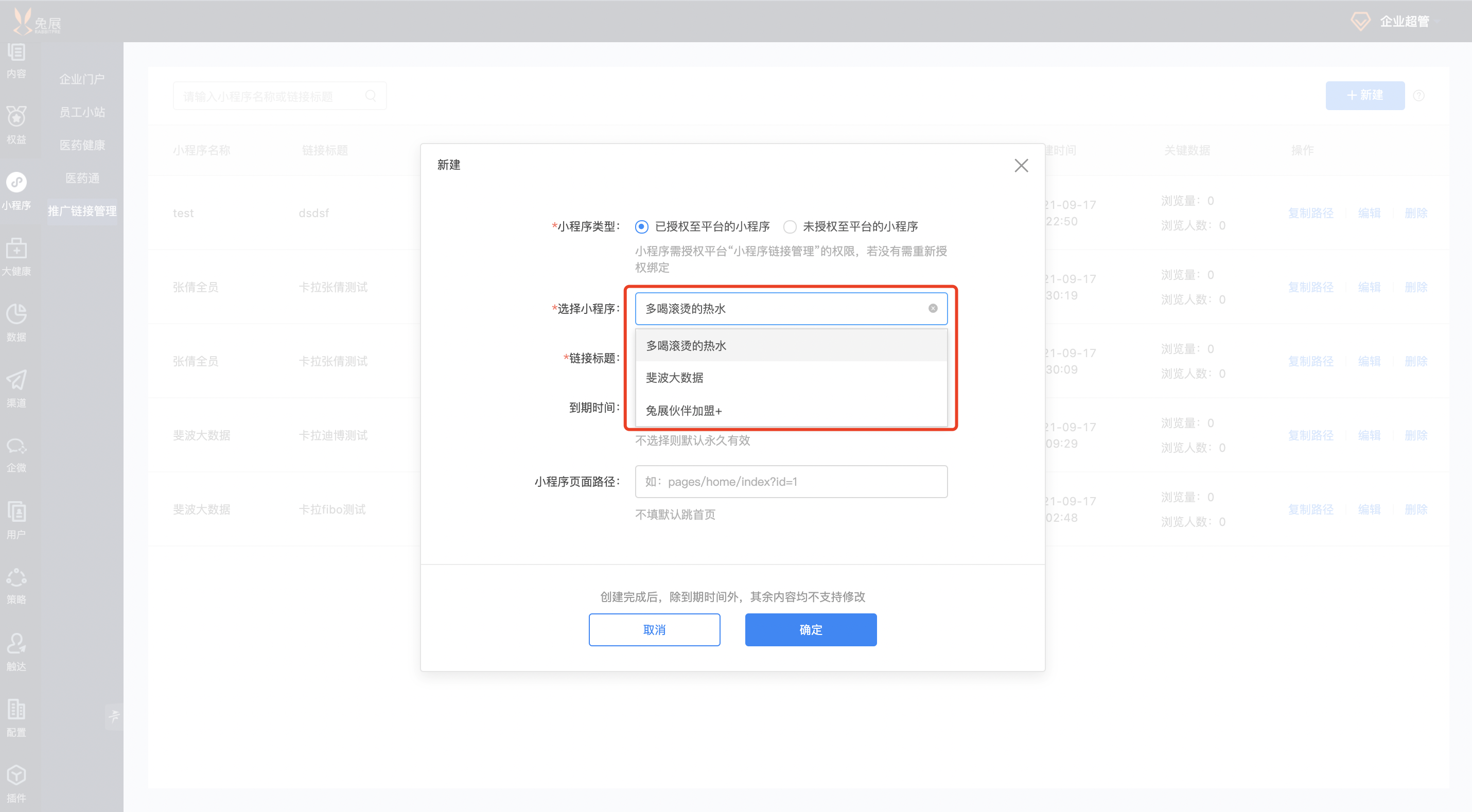Focus the 小程序名称 search box
Screen dimensions: 1472x812
tap(279, 95)
